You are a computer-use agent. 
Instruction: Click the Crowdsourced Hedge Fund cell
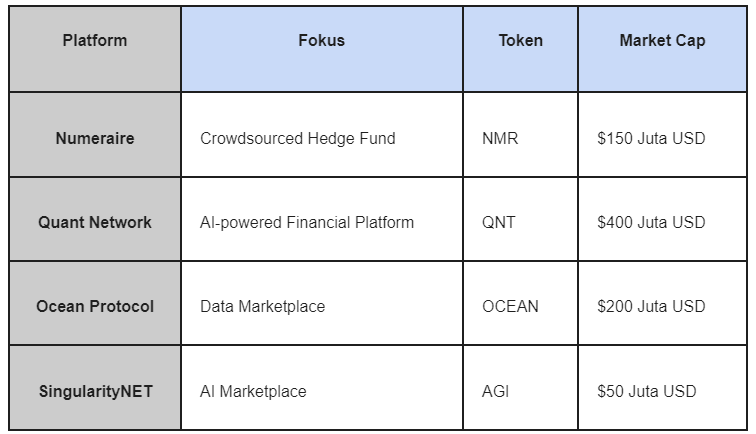tap(322, 135)
